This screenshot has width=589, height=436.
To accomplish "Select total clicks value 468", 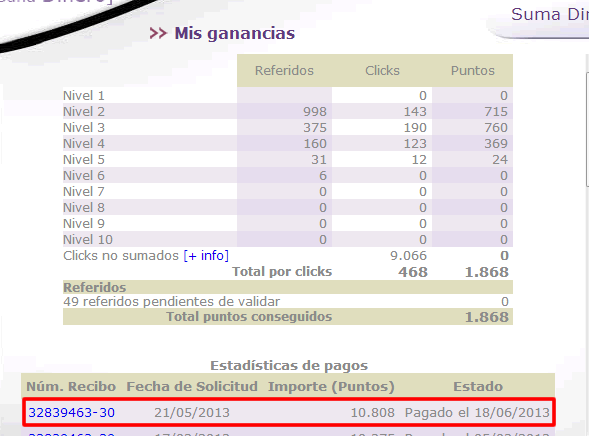I will (413, 272).
